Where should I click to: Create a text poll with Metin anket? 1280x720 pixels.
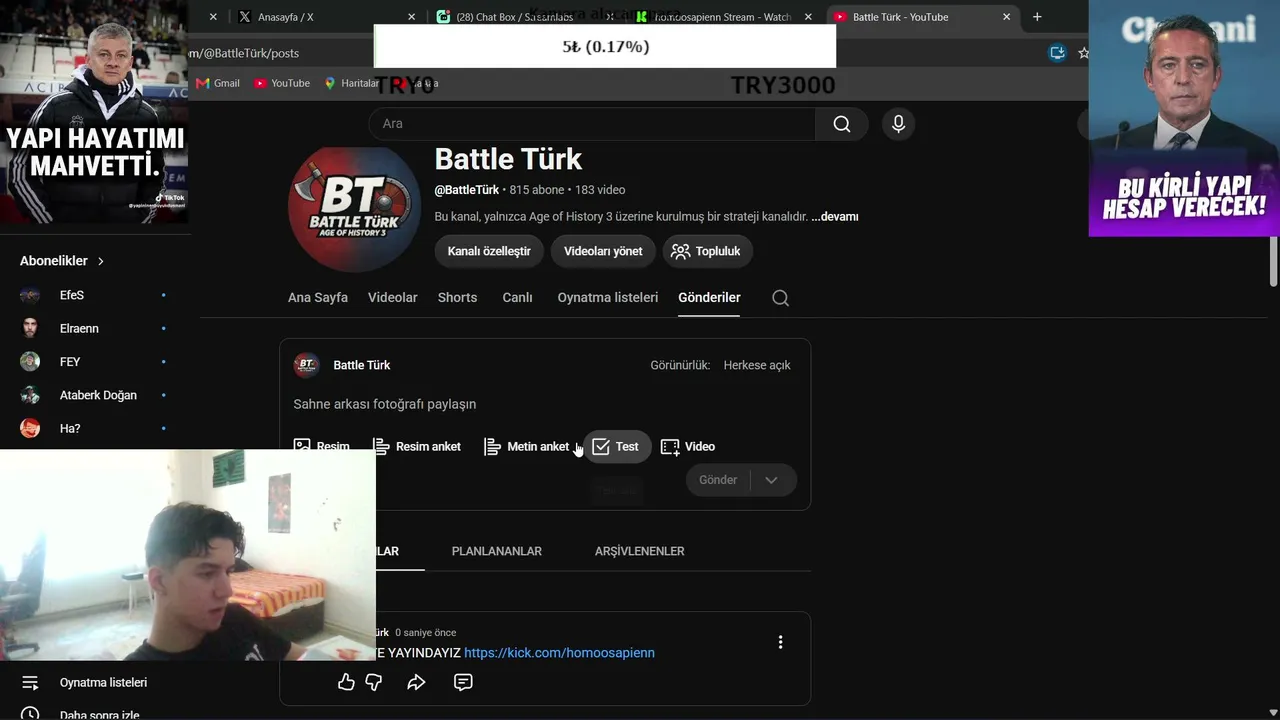(526, 447)
